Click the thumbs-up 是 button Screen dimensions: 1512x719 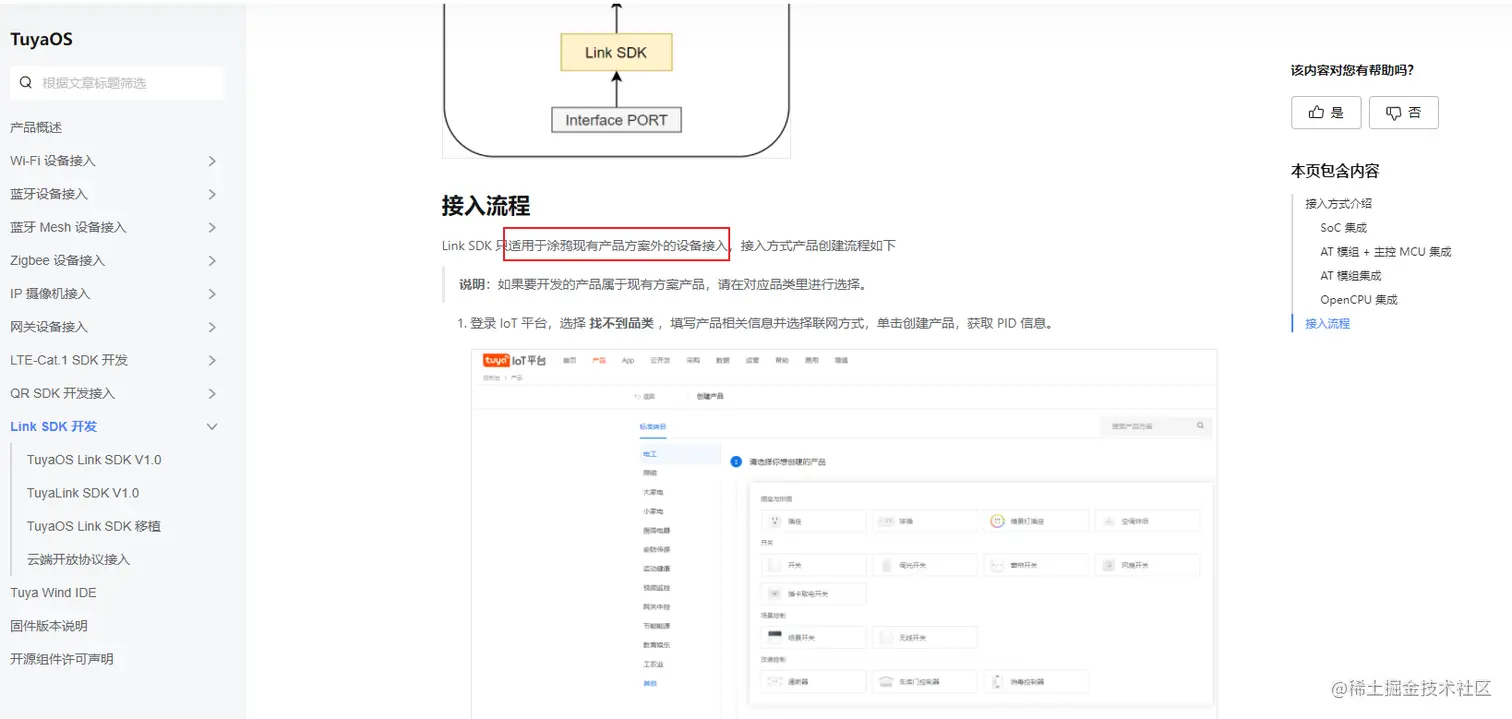click(x=1326, y=113)
